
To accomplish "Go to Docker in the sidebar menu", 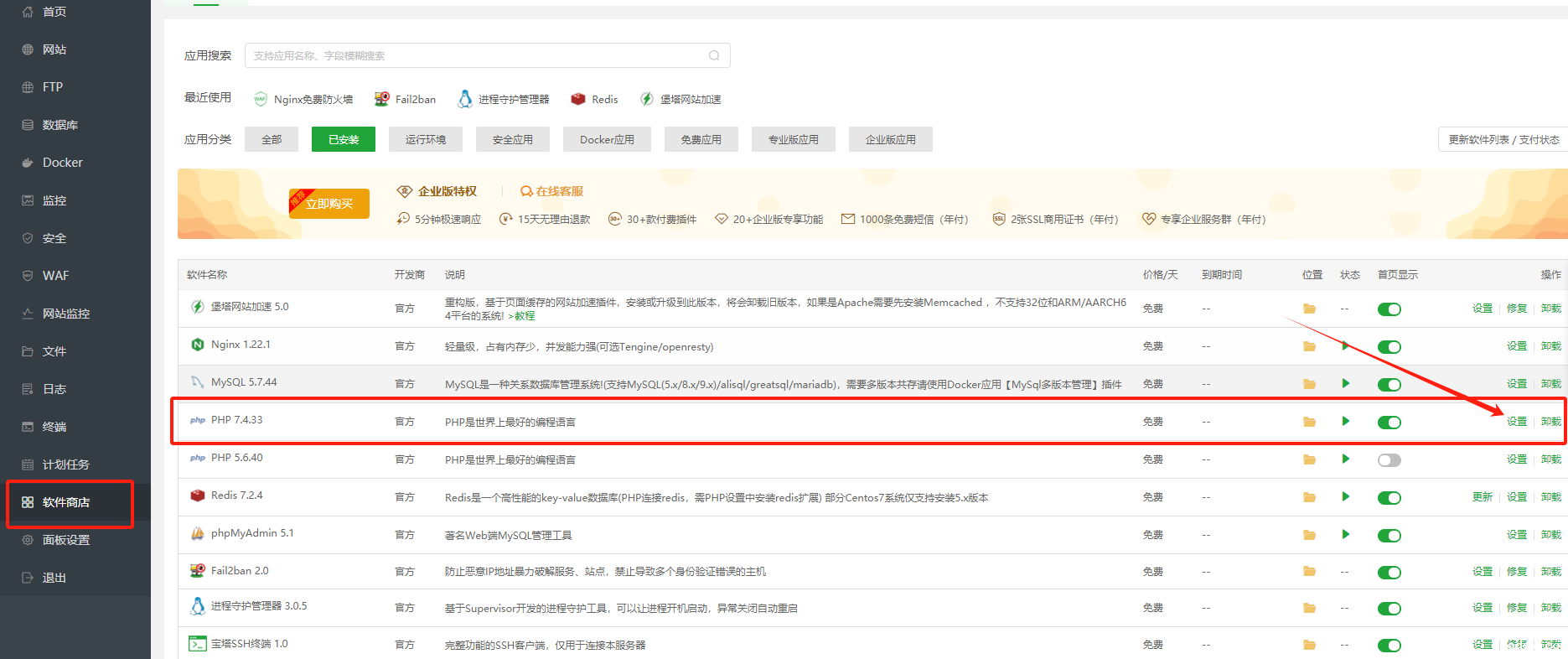I will click(63, 163).
